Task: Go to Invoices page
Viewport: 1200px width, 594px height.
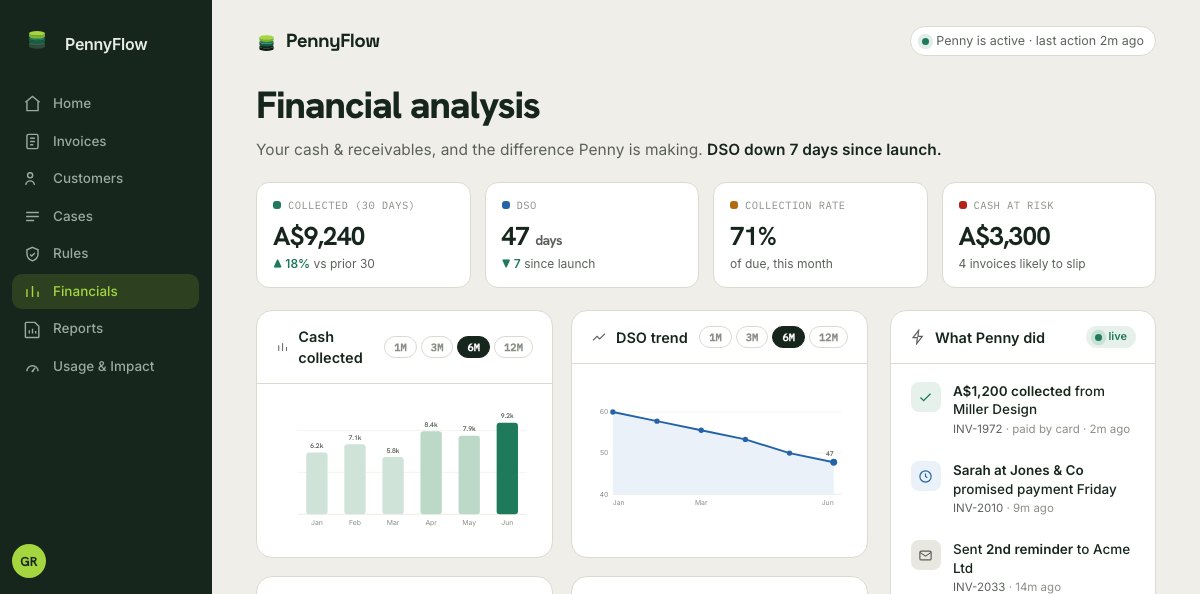Action: coord(105,141)
